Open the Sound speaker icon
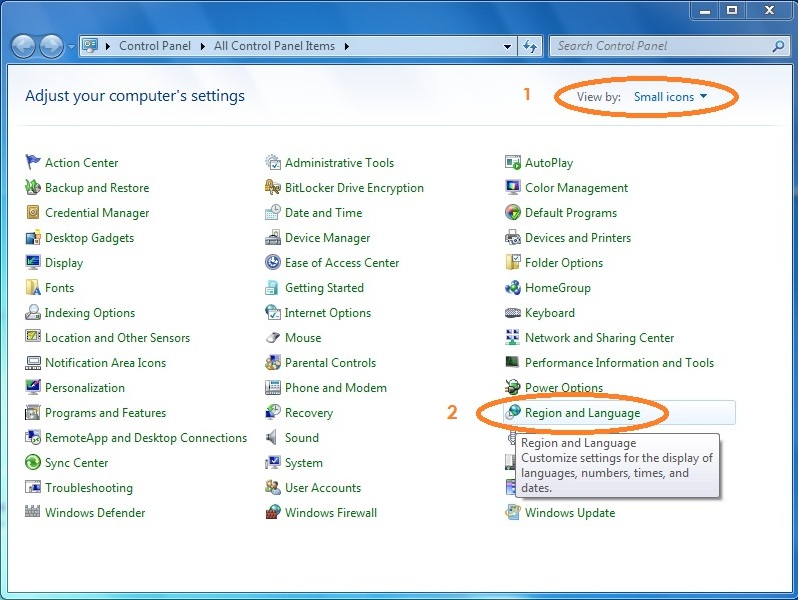The image size is (798, 600). 272,437
